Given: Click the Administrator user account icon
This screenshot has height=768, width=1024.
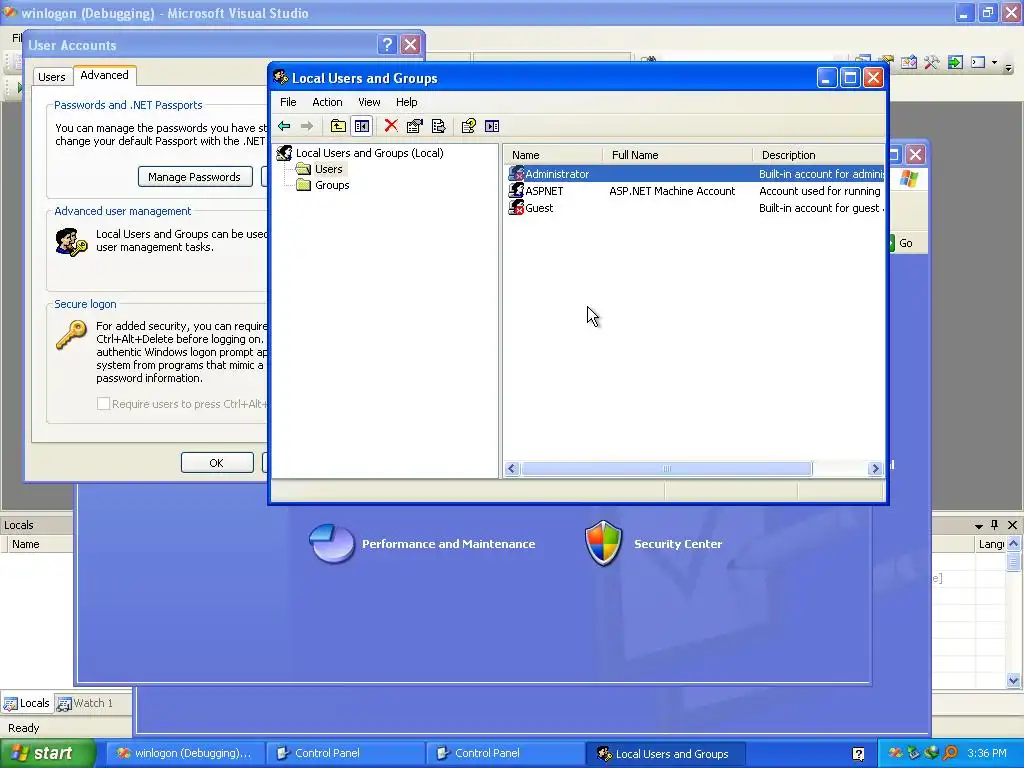Looking at the screenshot, I should [x=516, y=174].
